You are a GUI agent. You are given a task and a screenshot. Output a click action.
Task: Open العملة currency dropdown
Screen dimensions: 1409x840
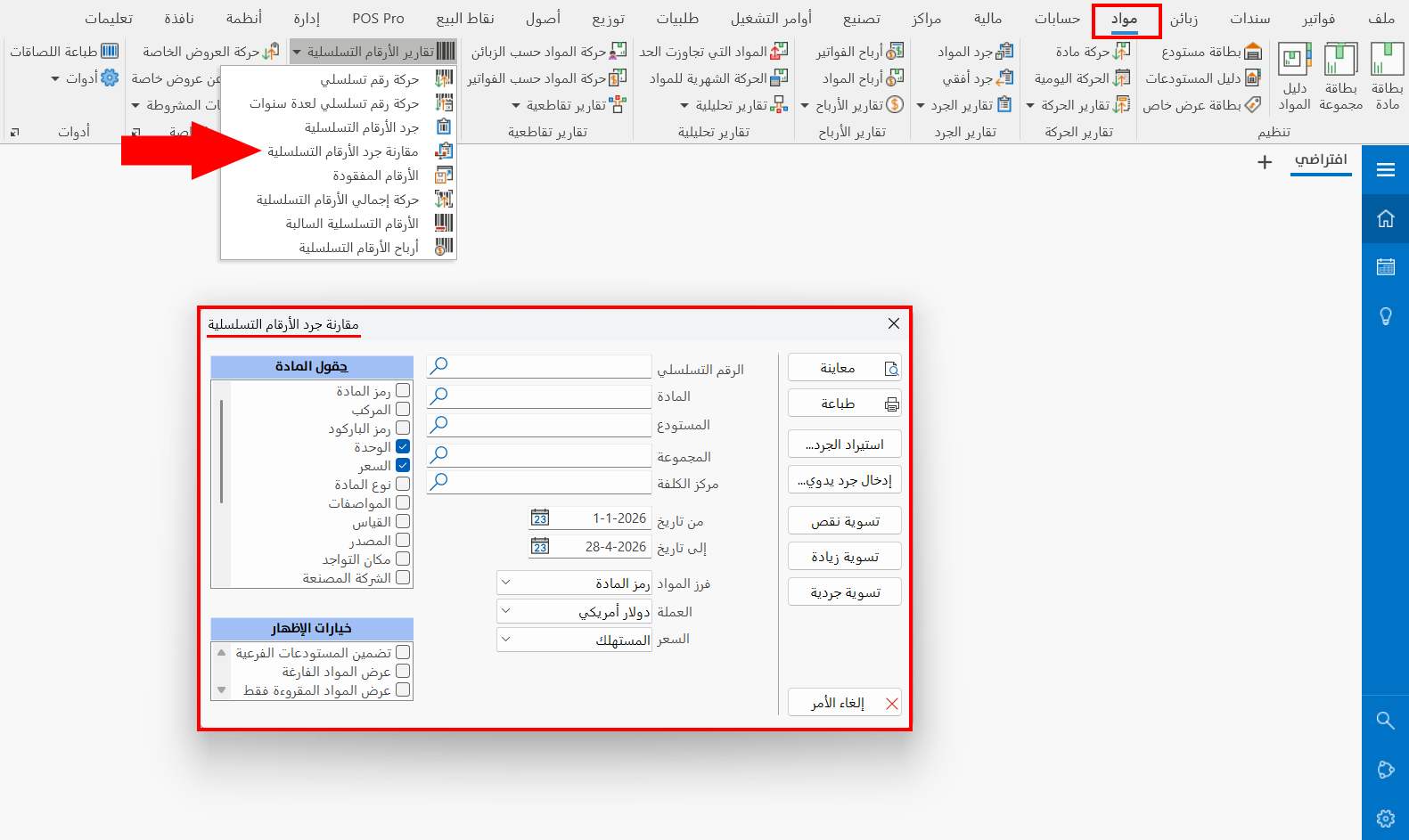[x=575, y=612]
